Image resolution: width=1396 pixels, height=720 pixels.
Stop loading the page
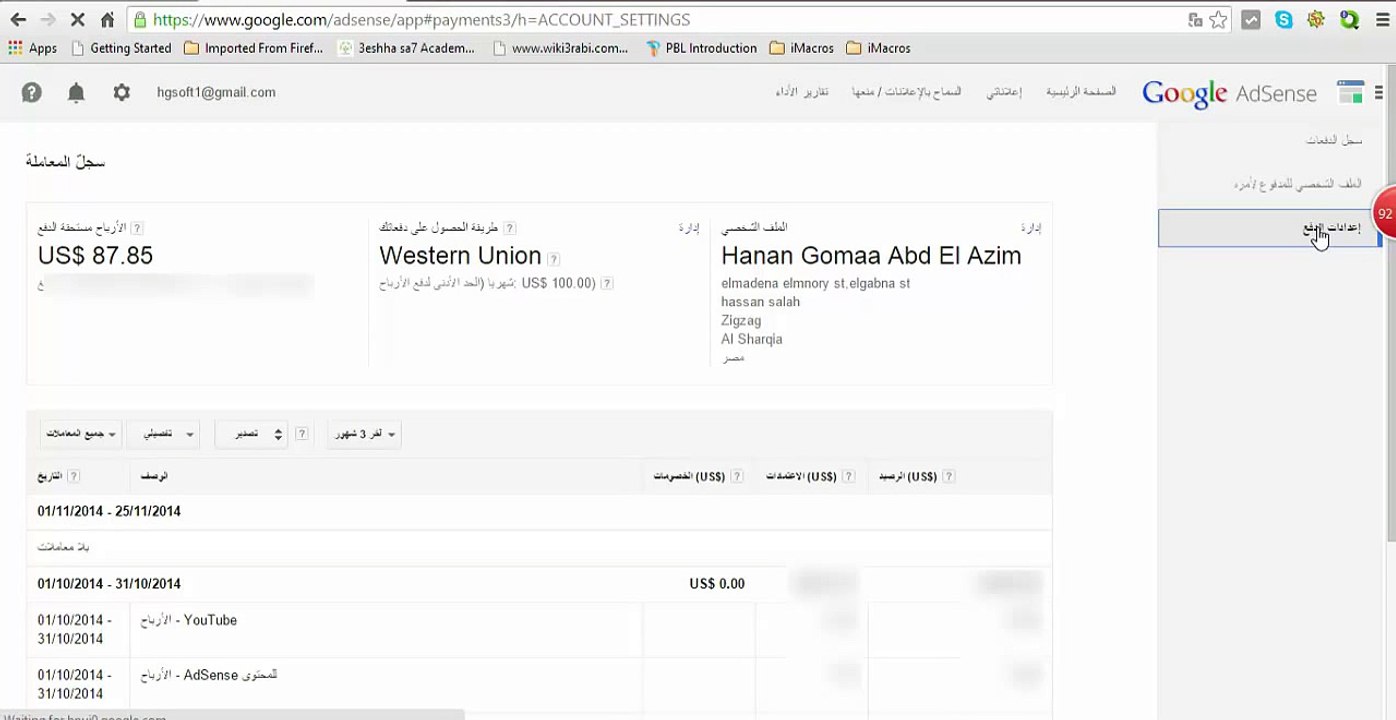pos(77,20)
